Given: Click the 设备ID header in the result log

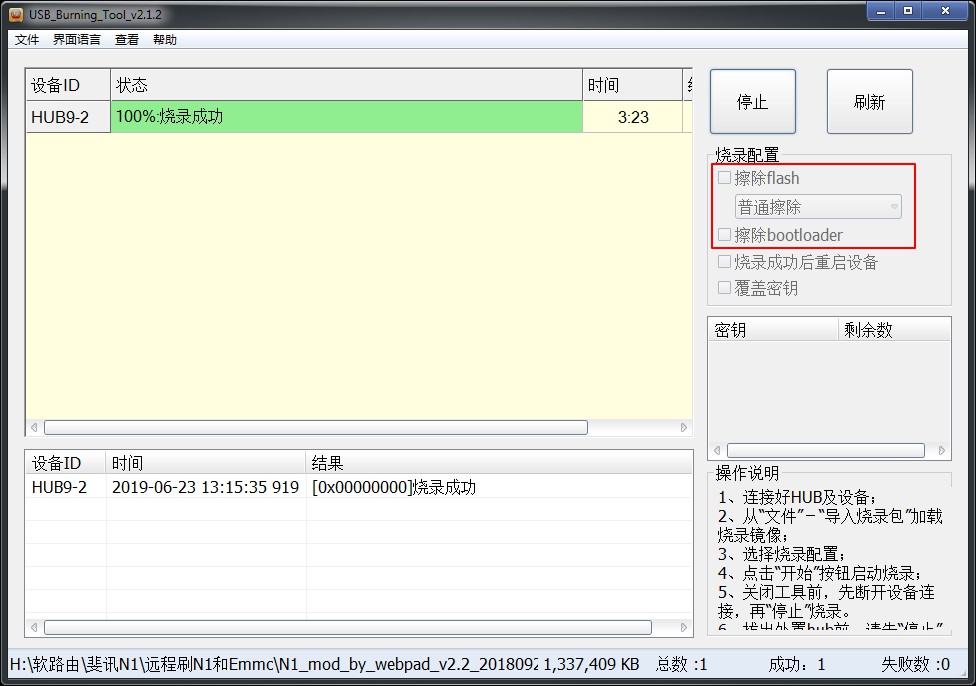Looking at the screenshot, I should 66,463.
